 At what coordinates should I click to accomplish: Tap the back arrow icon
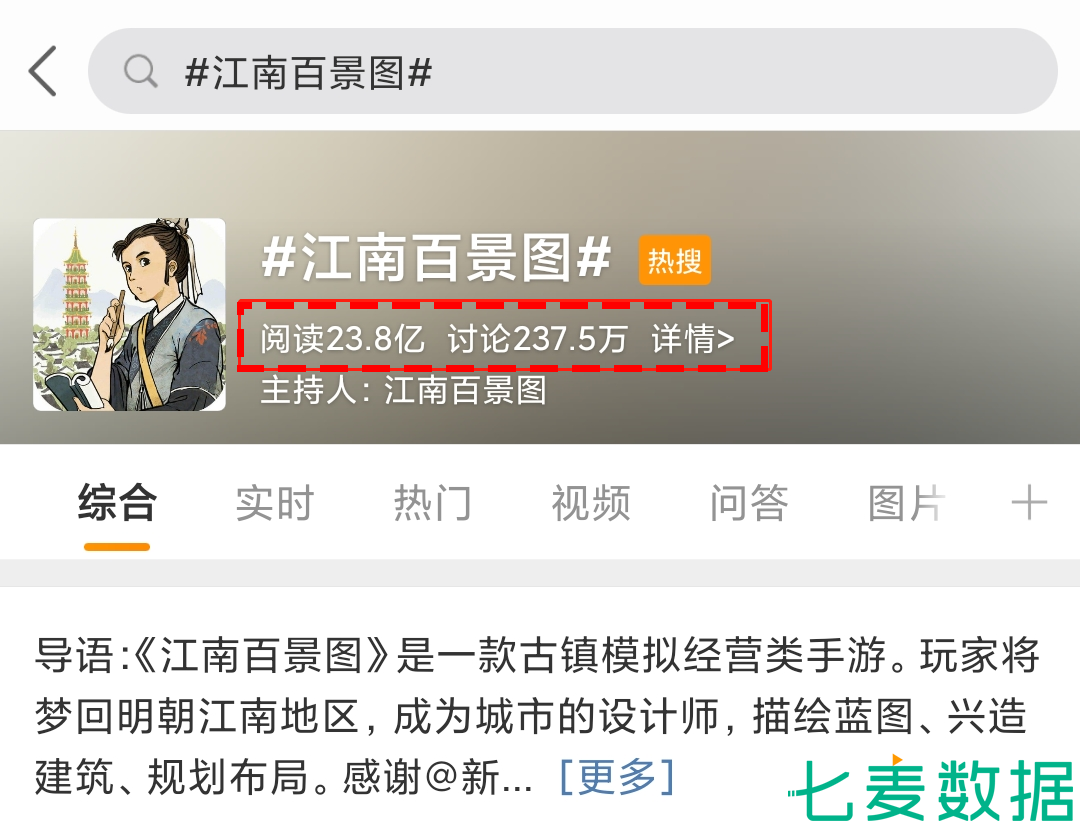pyautogui.click(x=43, y=71)
